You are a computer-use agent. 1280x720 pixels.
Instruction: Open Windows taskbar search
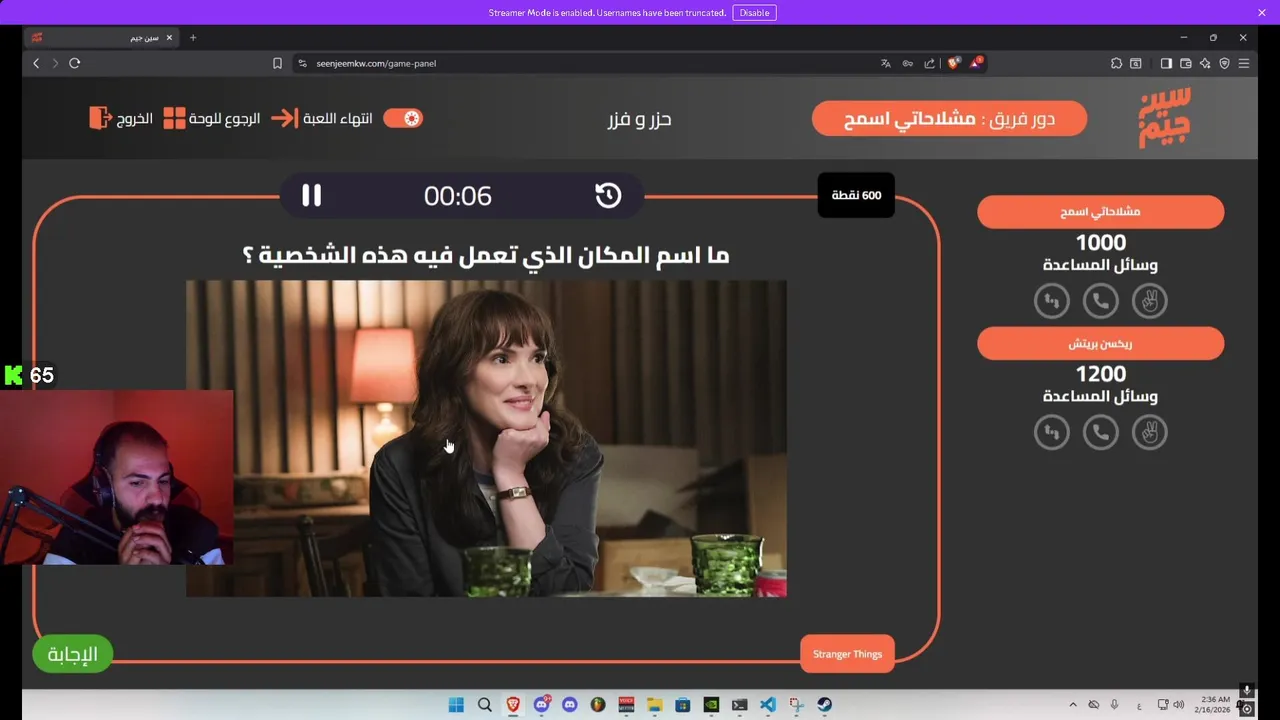click(x=485, y=705)
